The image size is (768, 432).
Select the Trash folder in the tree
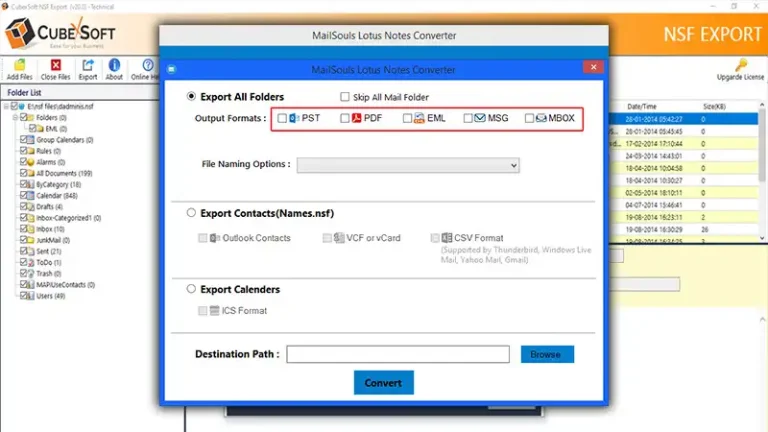click(x=46, y=273)
